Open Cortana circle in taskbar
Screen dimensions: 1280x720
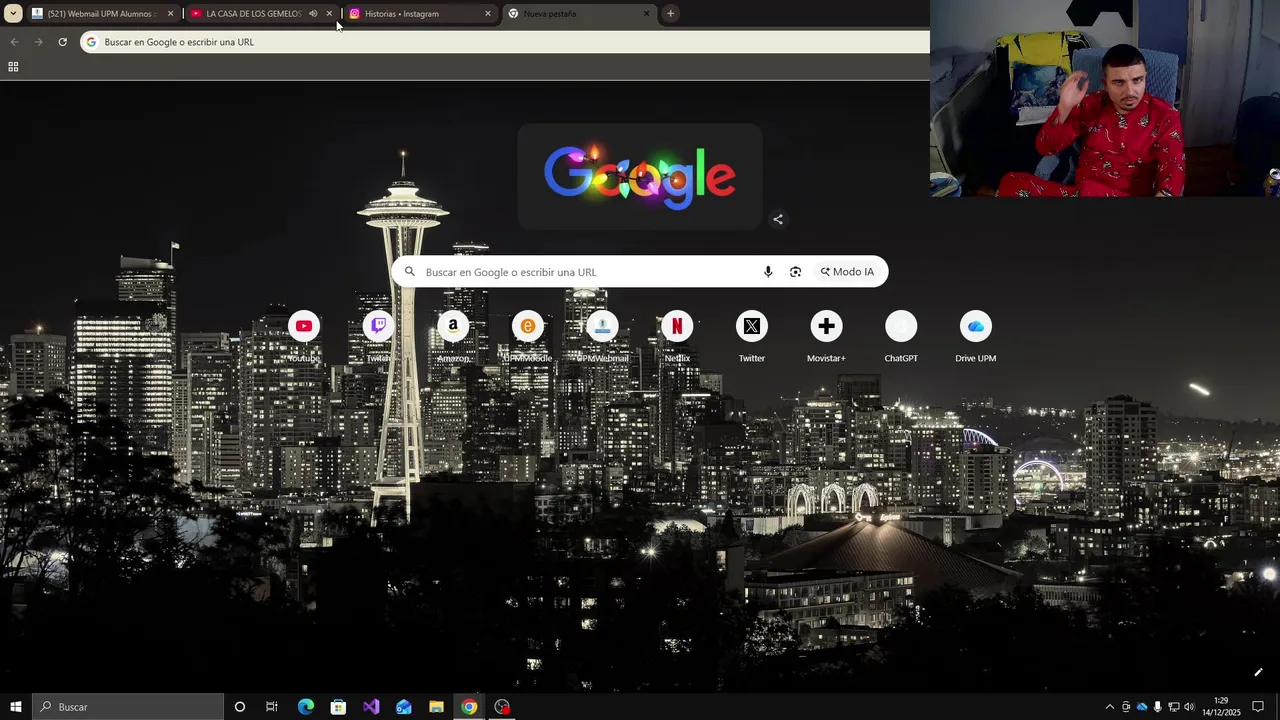240,707
